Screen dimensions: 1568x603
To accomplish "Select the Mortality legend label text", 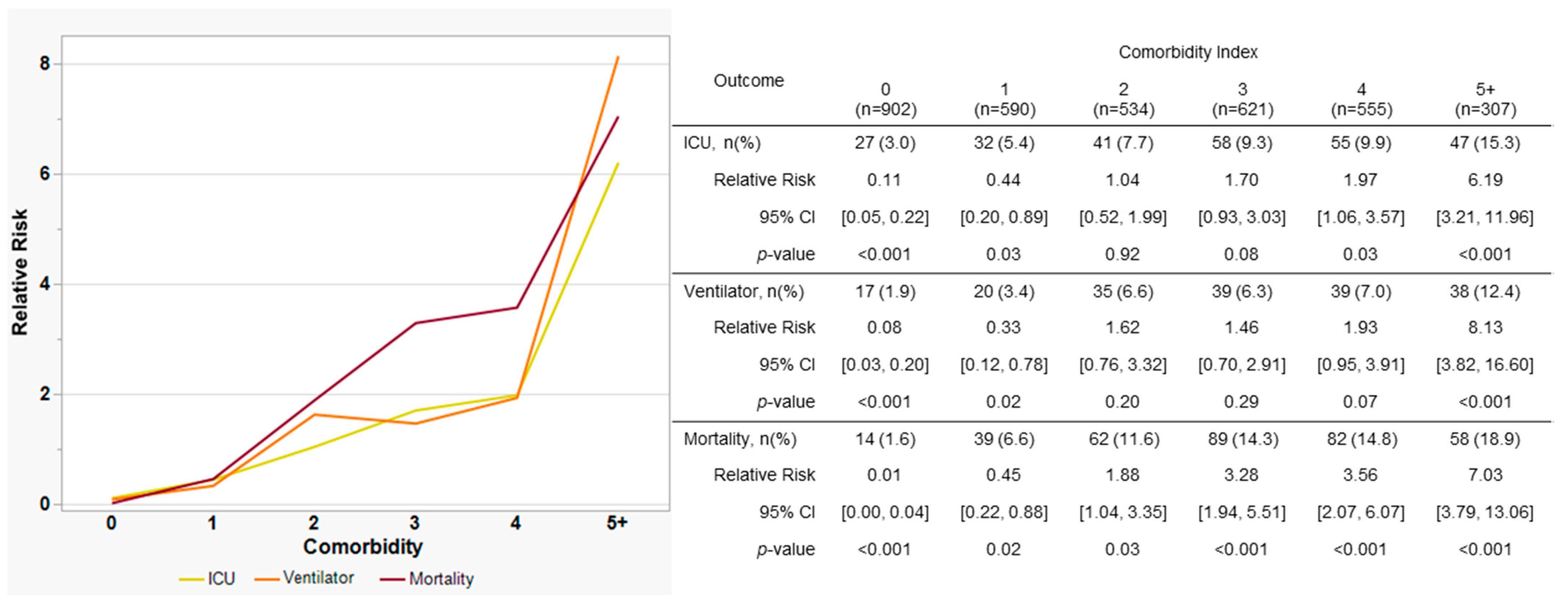I will pos(441,579).
